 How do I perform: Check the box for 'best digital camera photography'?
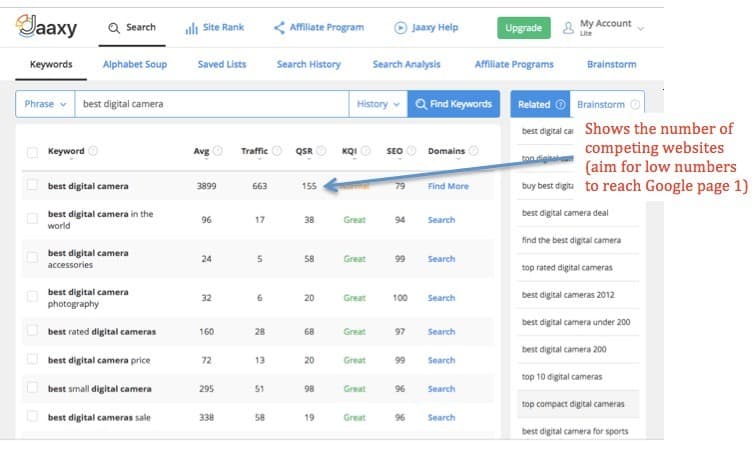(x=32, y=296)
